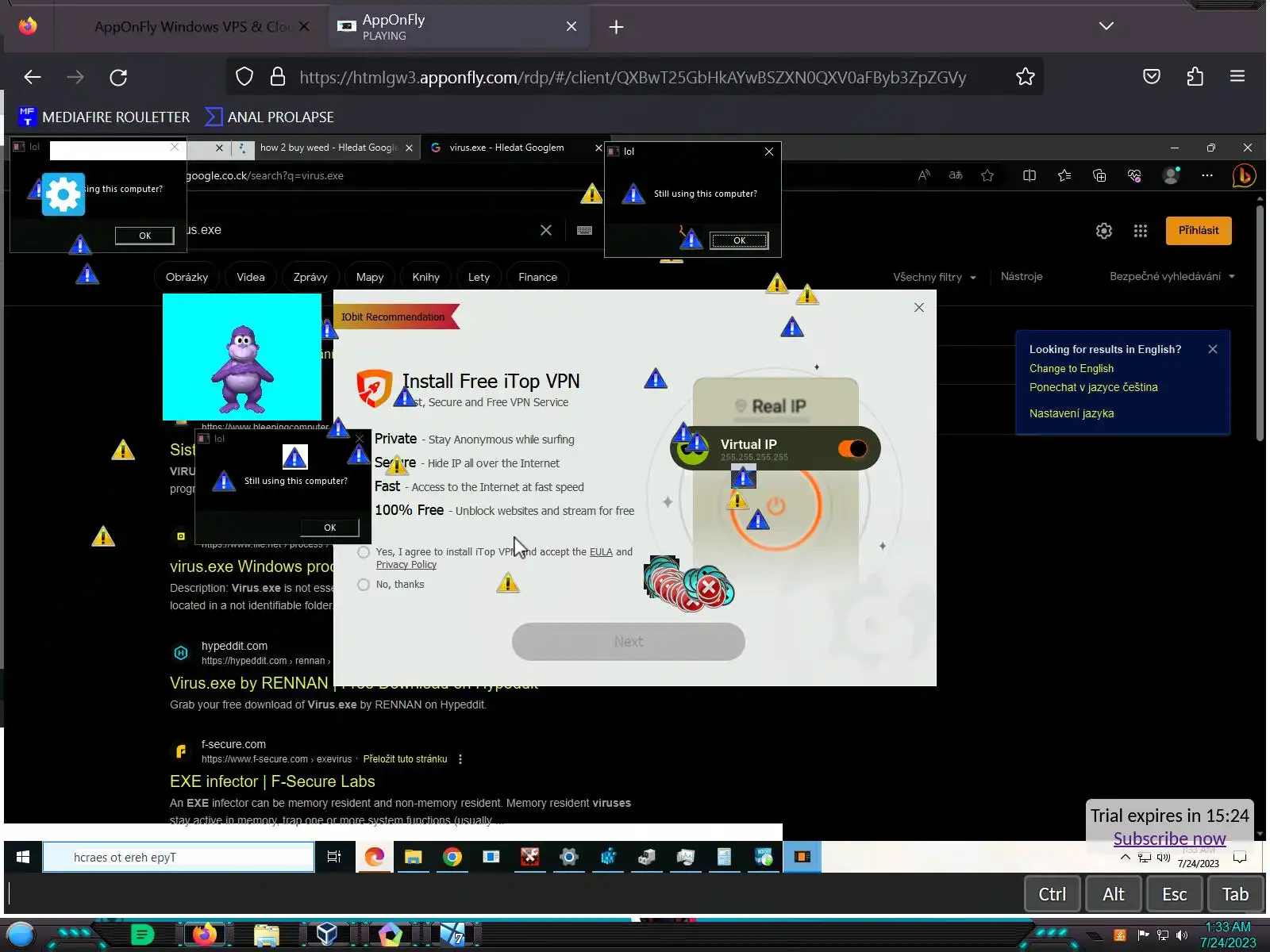The image size is (1270, 952).
Task: Open Google quick settings gear
Action: (x=1104, y=231)
